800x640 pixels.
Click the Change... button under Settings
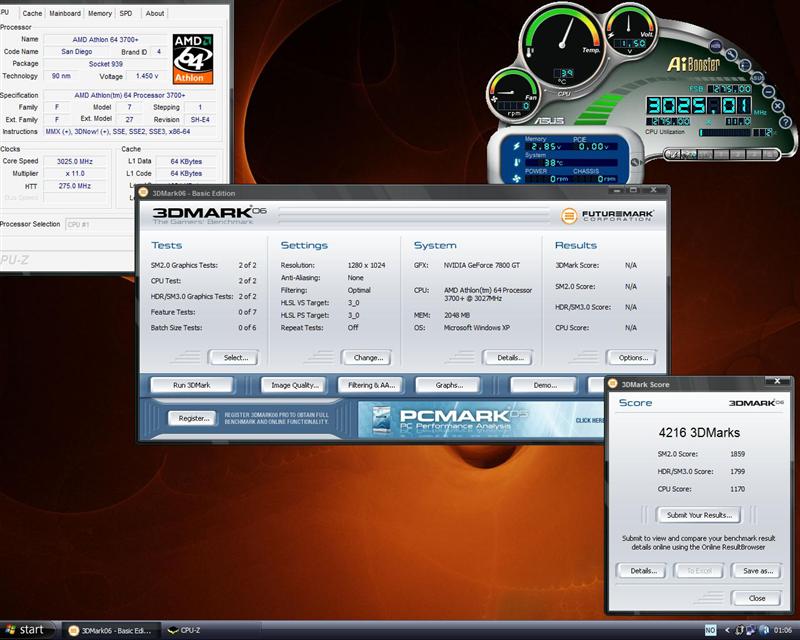pyautogui.click(x=368, y=358)
